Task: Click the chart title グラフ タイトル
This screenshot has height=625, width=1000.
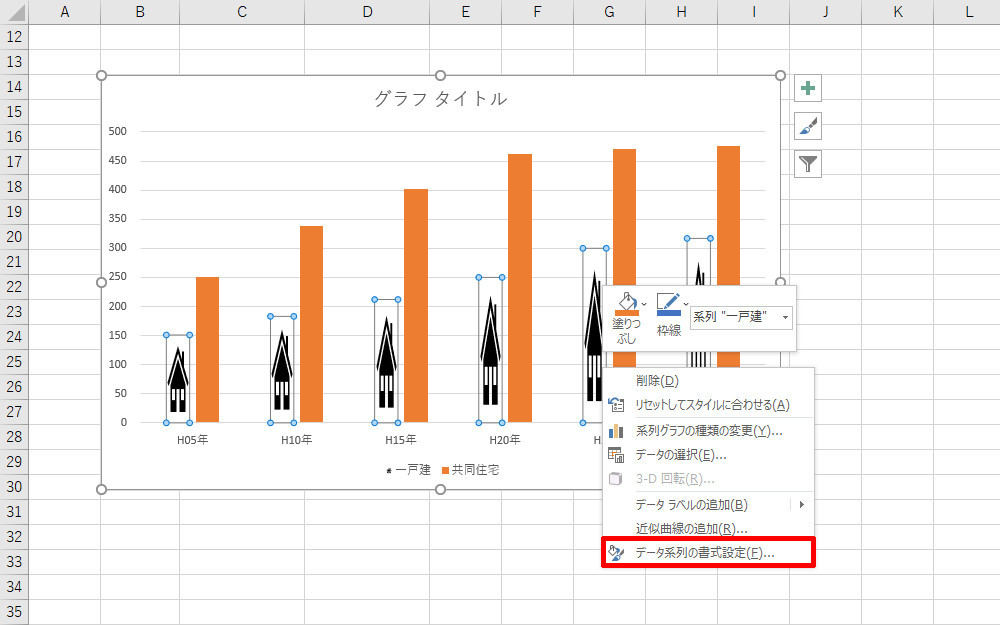Action: (441, 99)
